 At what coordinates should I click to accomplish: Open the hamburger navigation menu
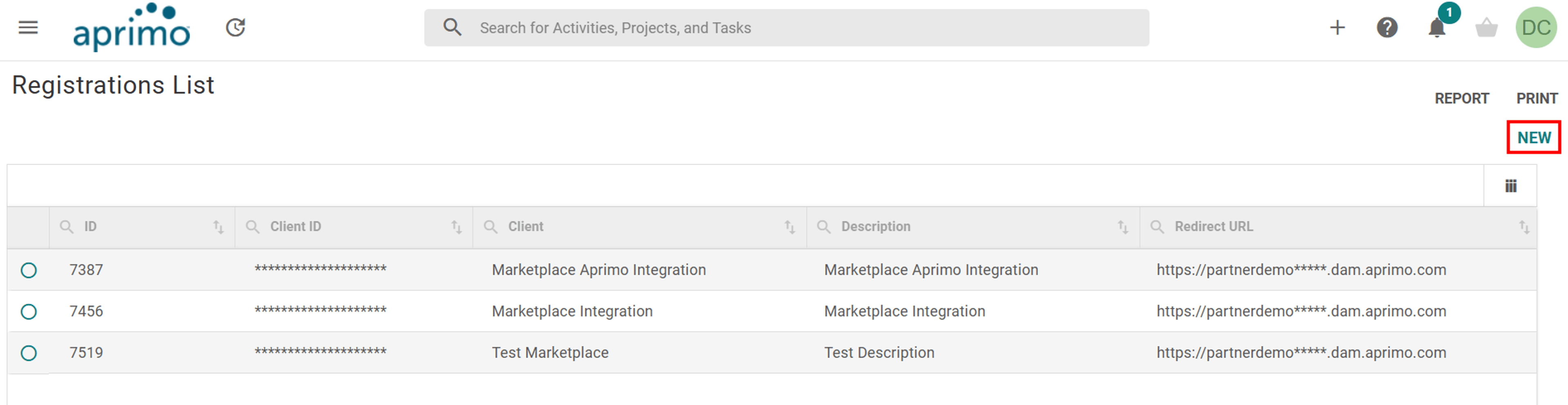tap(28, 27)
